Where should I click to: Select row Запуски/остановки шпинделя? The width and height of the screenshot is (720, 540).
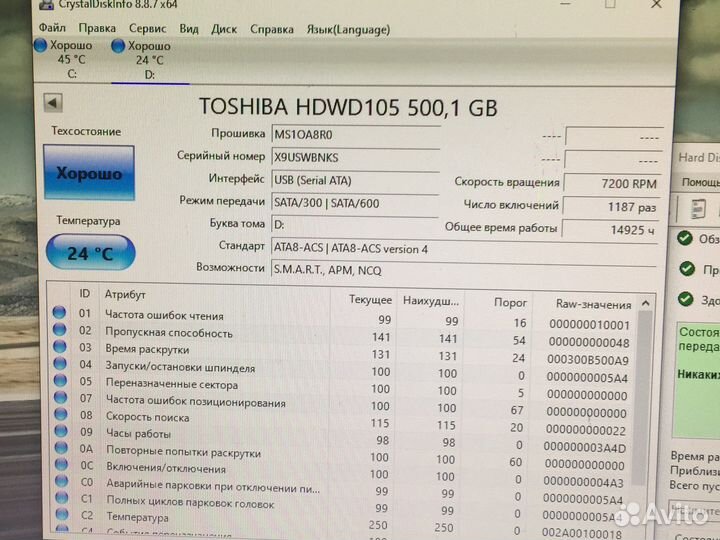point(342,370)
